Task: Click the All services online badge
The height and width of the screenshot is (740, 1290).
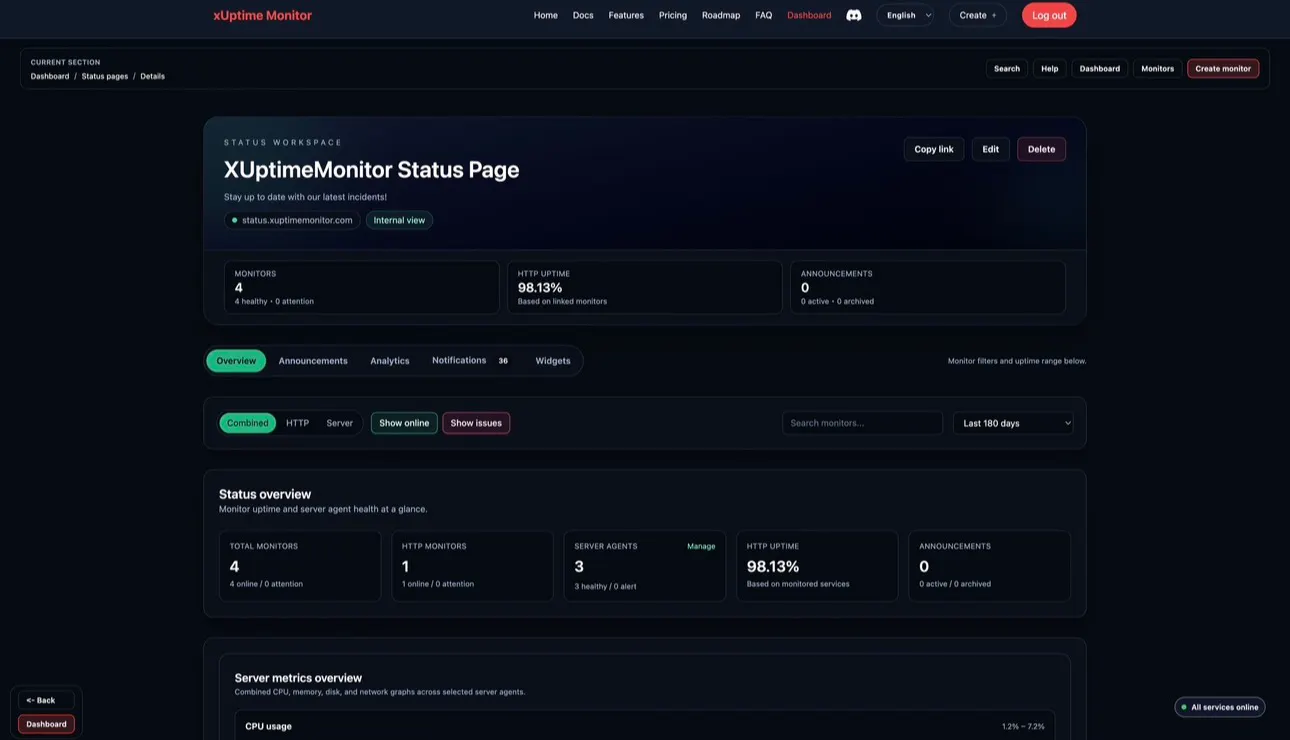Action: coord(1220,707)
